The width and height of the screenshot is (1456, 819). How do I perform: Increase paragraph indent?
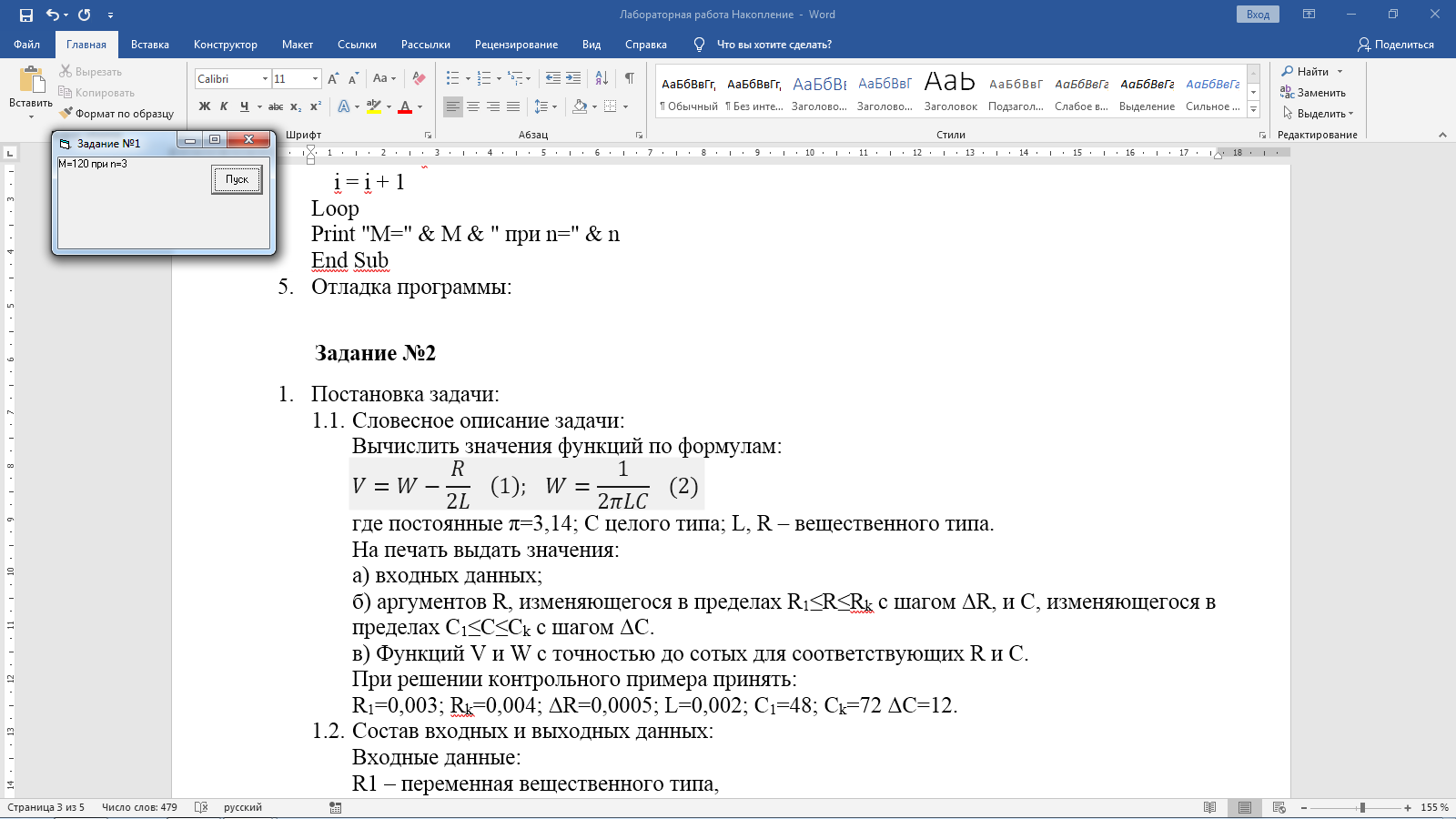click(573, 78)
